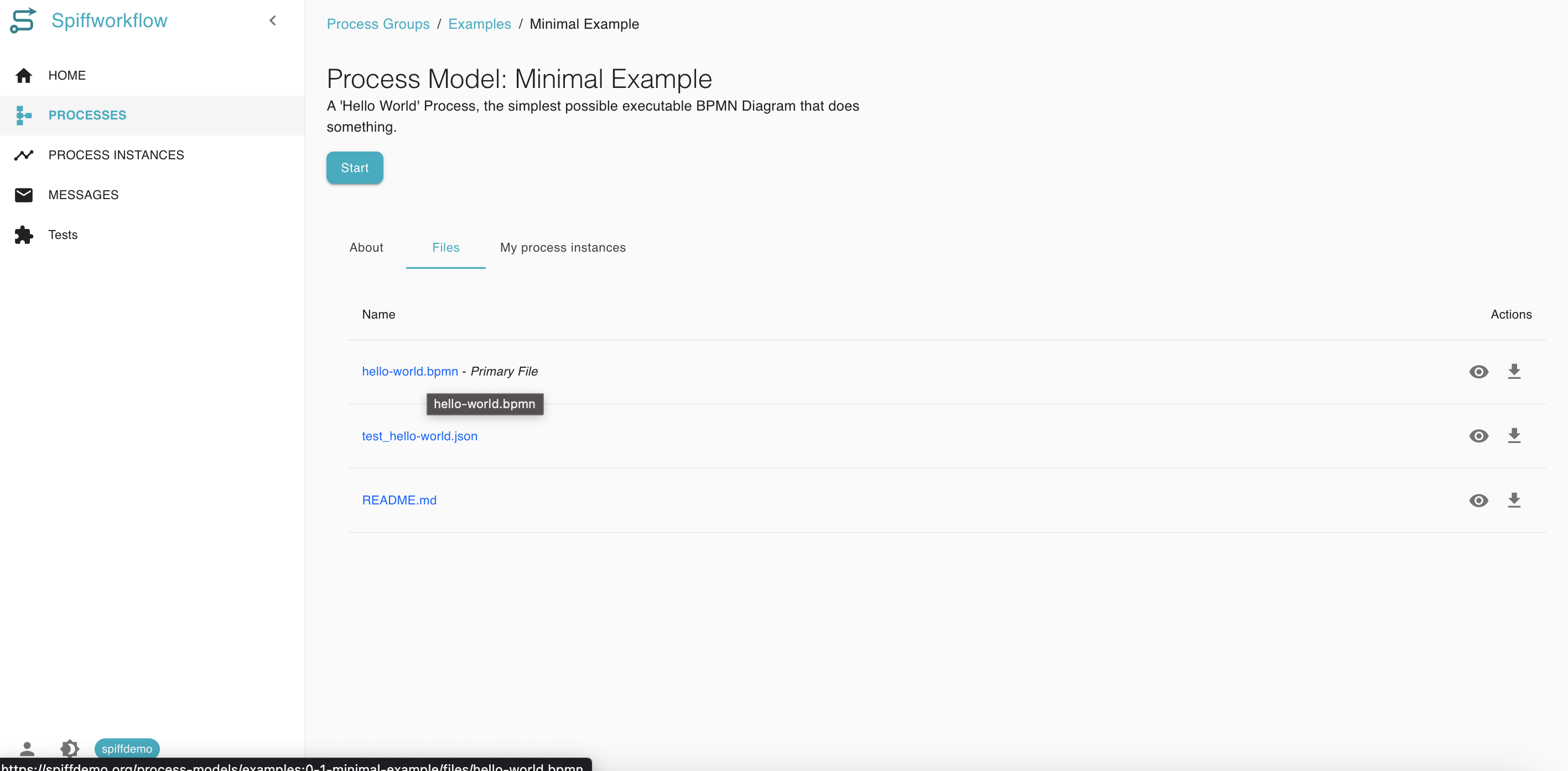Click the Process Model: Minimal Example heading
1568x771 pixels.
[x=519, y=79]
